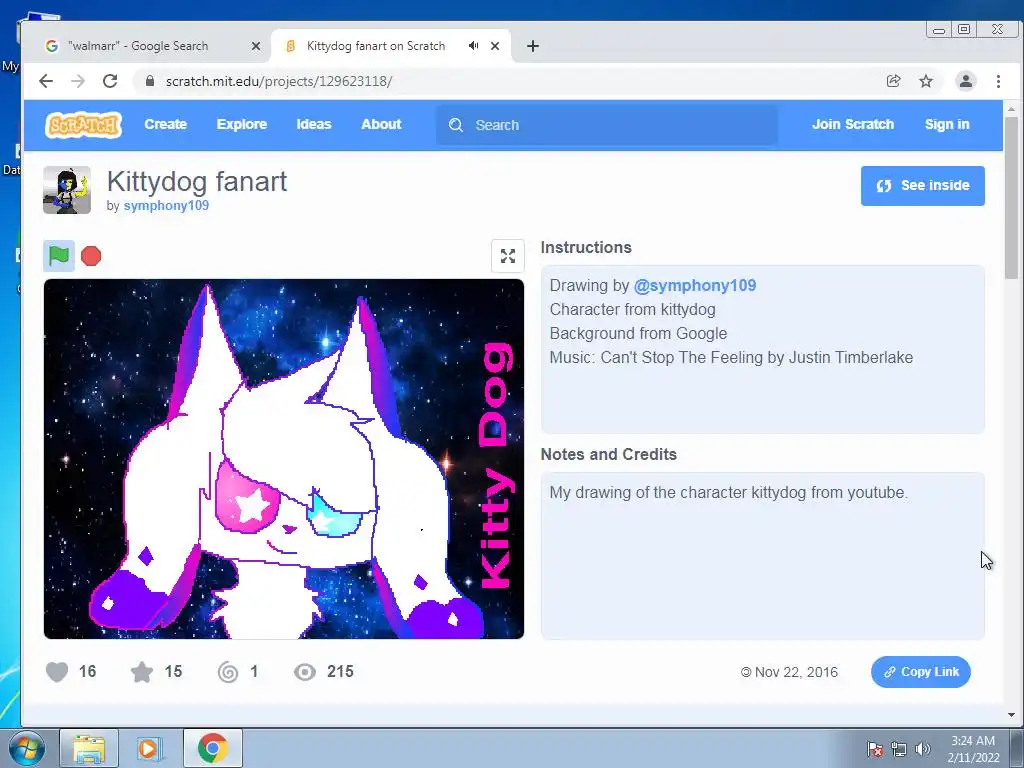Reload the current page
Image resolution: width=1024 pixels, height=768 pixels.
point(110,81)
